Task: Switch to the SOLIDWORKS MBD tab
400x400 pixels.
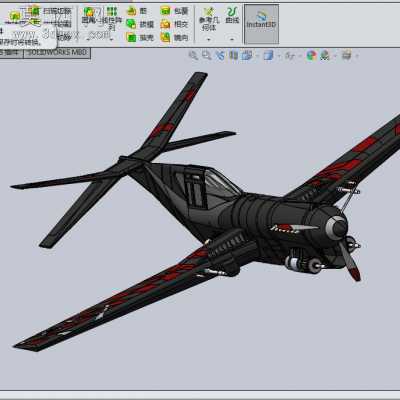Action: tap(57, 53)
